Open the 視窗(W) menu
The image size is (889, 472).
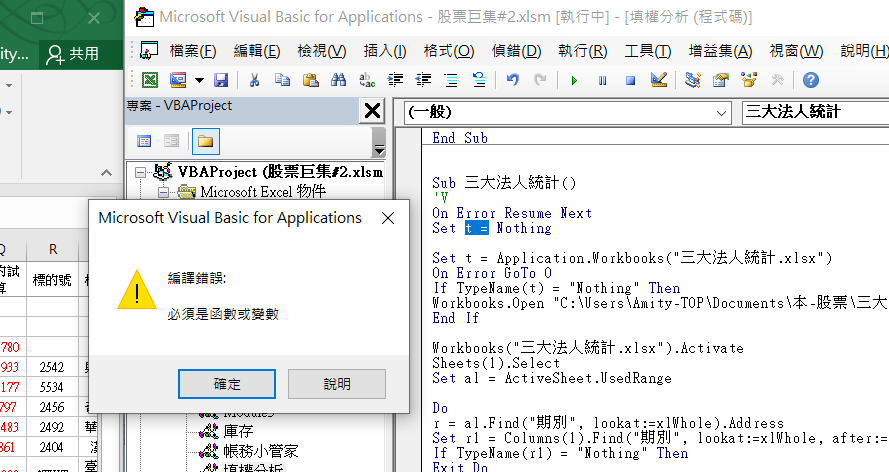coord(796,52)
